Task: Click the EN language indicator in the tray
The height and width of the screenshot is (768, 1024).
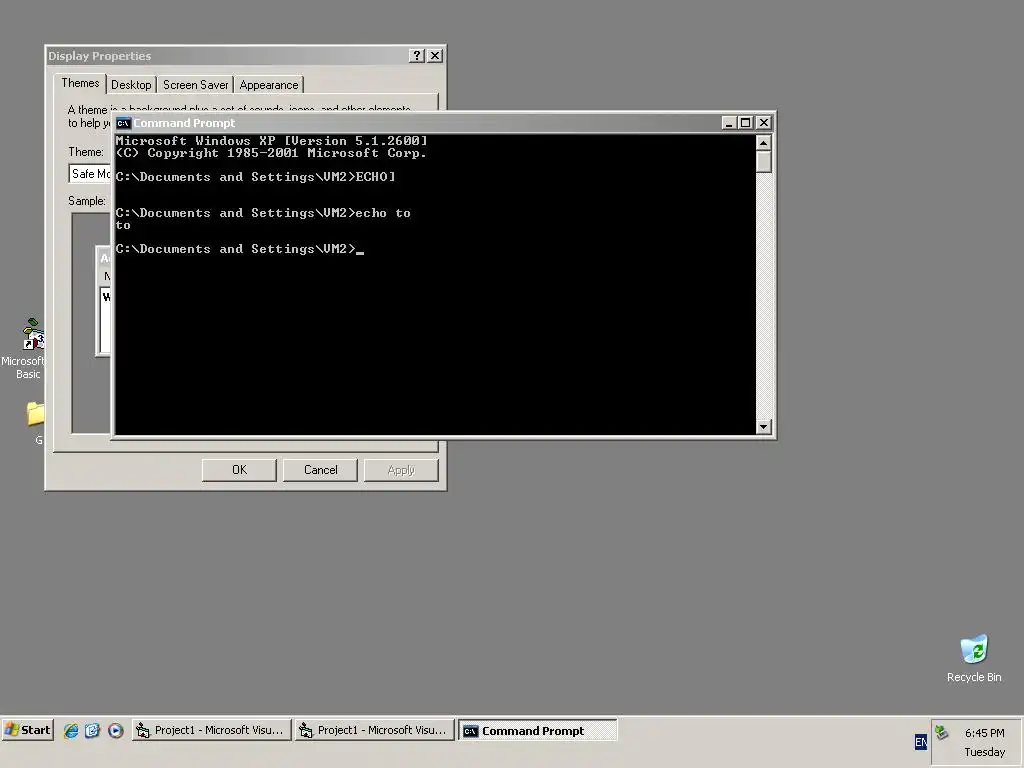Action: coord(920,742)
